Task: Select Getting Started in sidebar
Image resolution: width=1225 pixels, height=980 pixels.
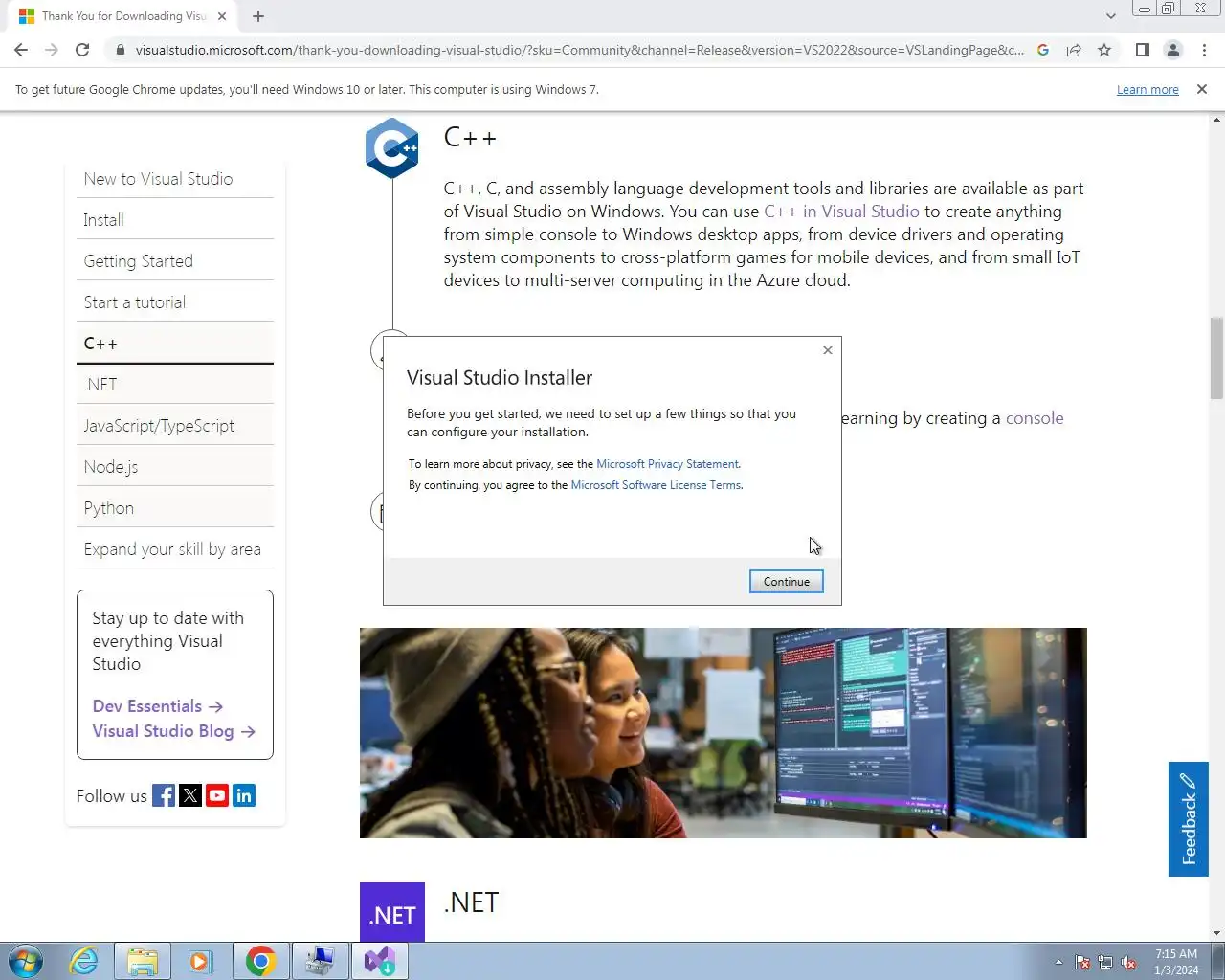Action: (x=175, y=261)
